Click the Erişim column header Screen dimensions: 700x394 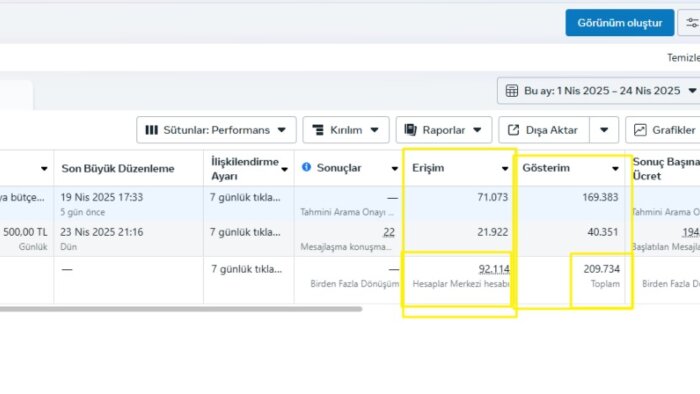(x=428, y=168)
